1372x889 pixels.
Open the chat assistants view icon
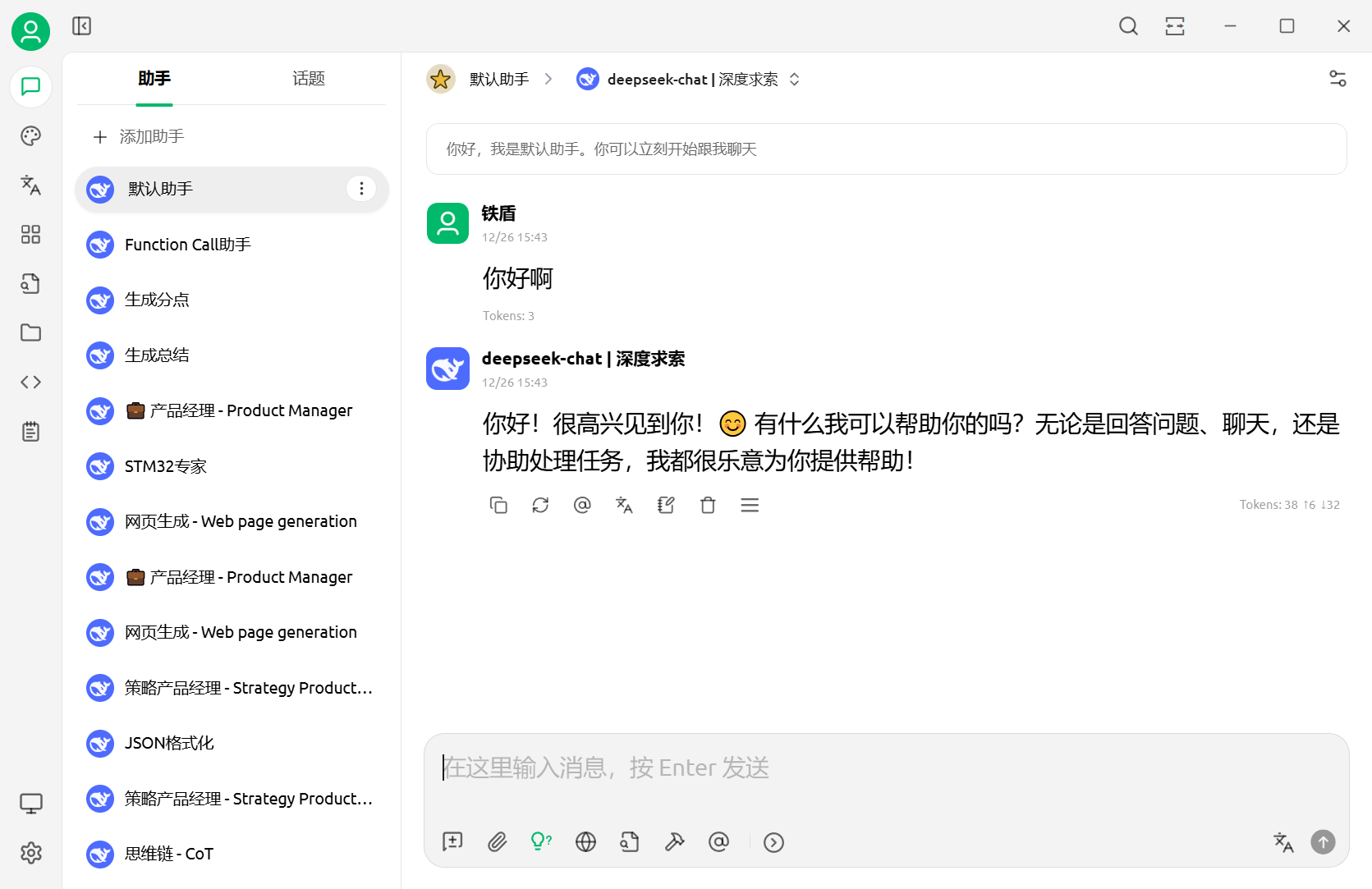click(31, 86)
